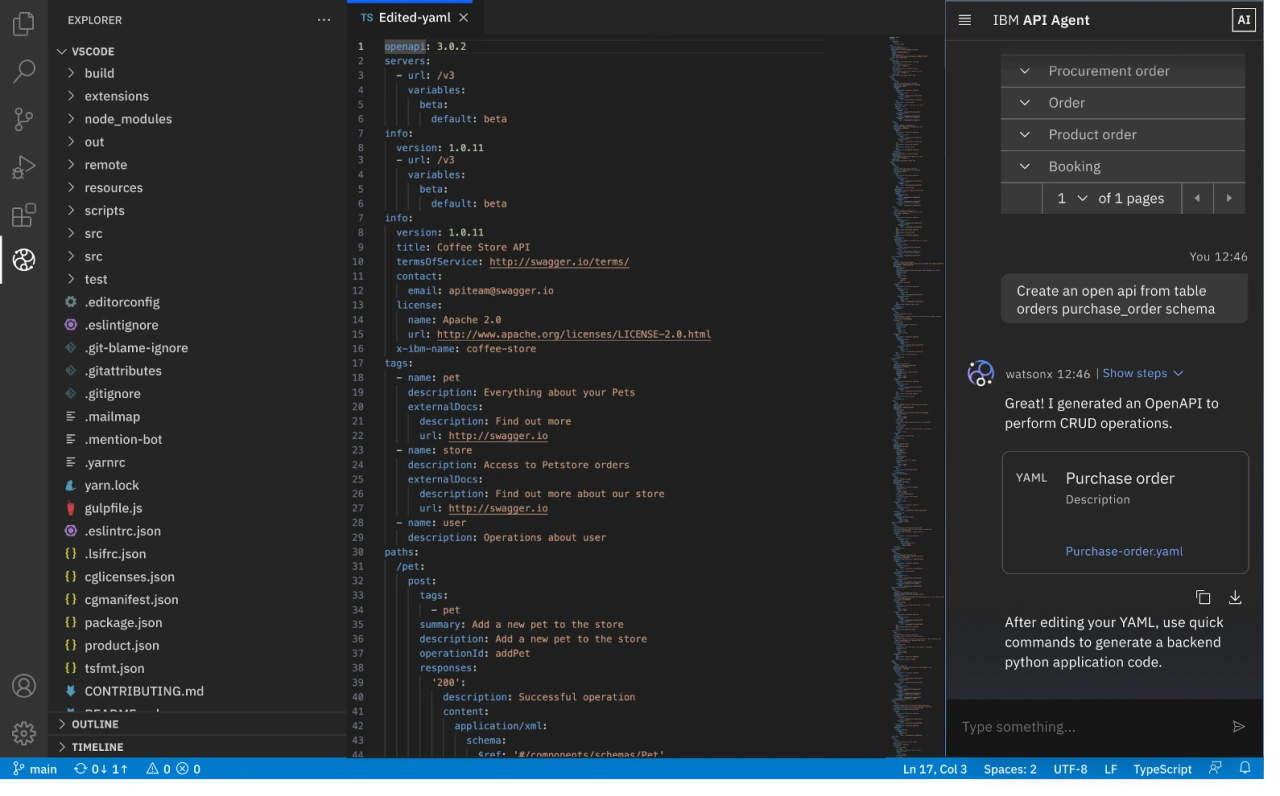
Task: Select the API Agent extension icon in activity bar
Action: point(24,260)
